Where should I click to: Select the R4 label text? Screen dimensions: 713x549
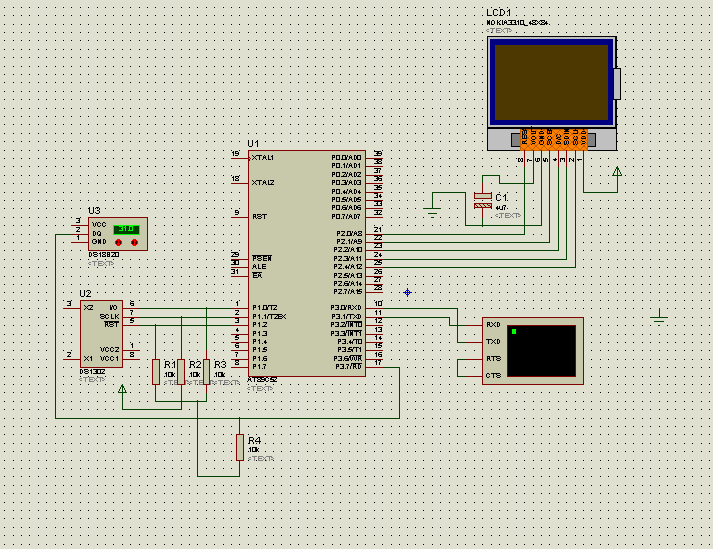click(x=255, y=440)
